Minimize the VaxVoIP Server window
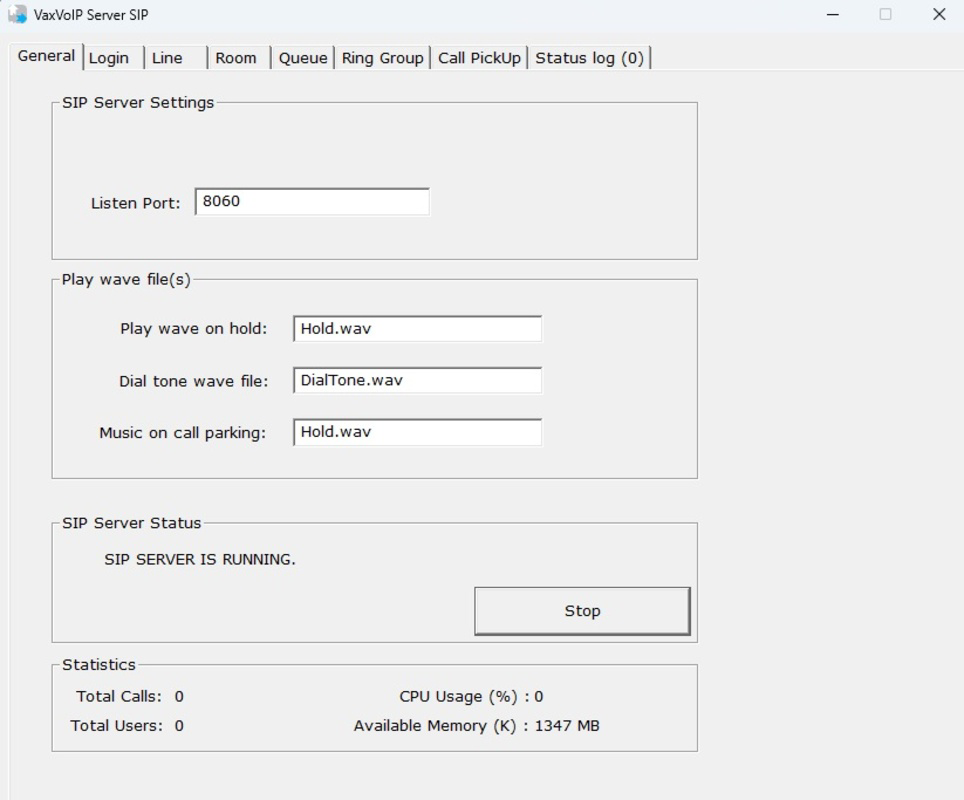The image size is (964, 800). pos(831,15)
